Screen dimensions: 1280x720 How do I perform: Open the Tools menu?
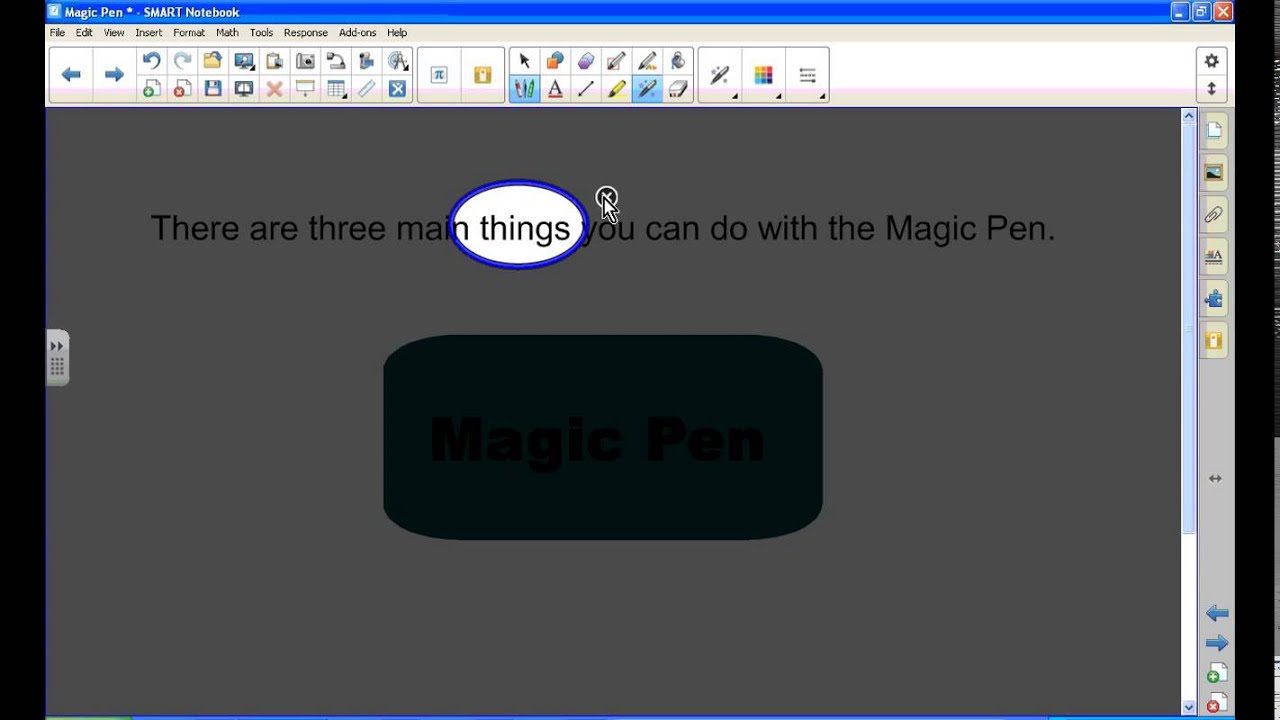click(x=261, y=33)
